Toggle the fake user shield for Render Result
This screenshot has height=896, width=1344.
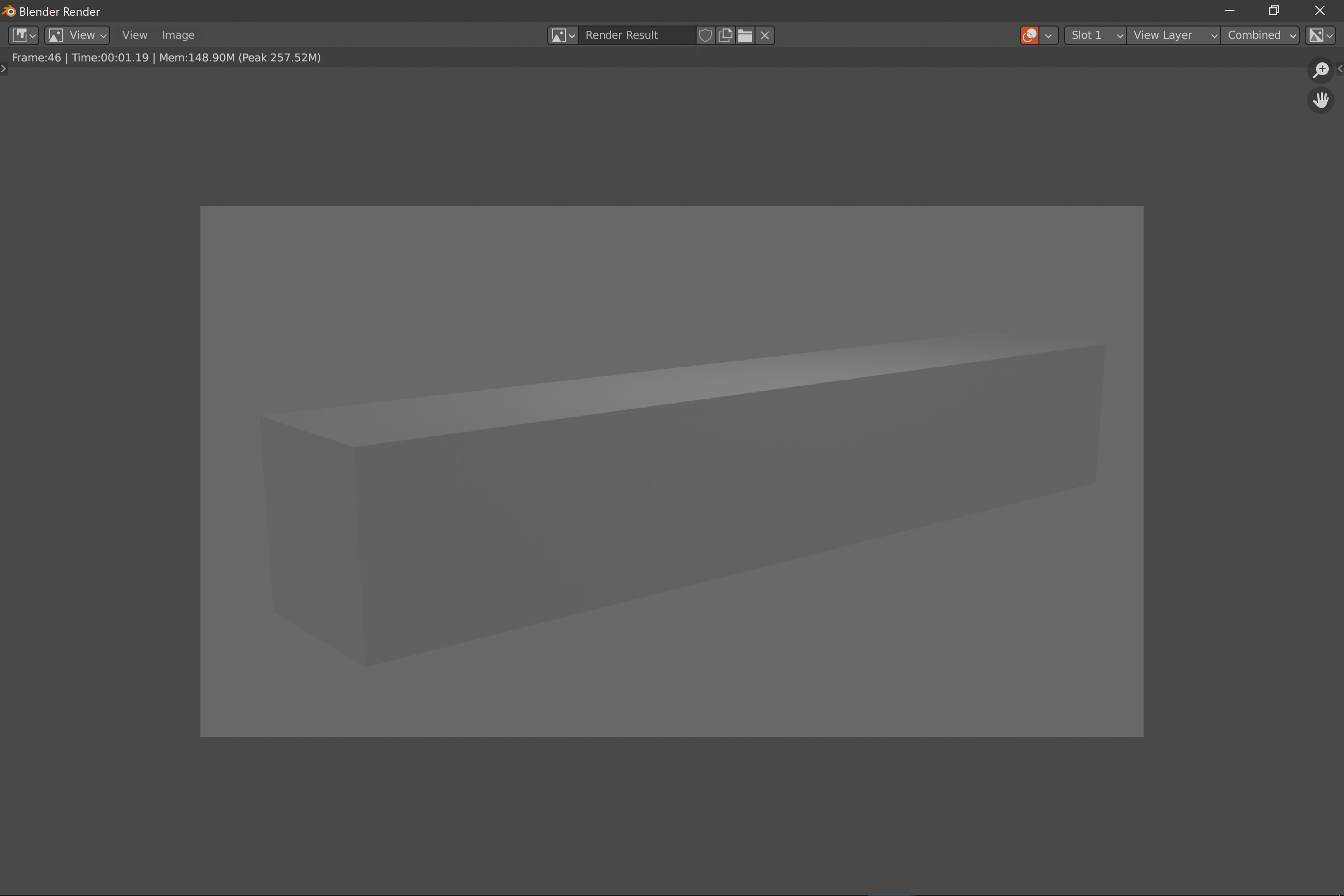click(705, 35)
